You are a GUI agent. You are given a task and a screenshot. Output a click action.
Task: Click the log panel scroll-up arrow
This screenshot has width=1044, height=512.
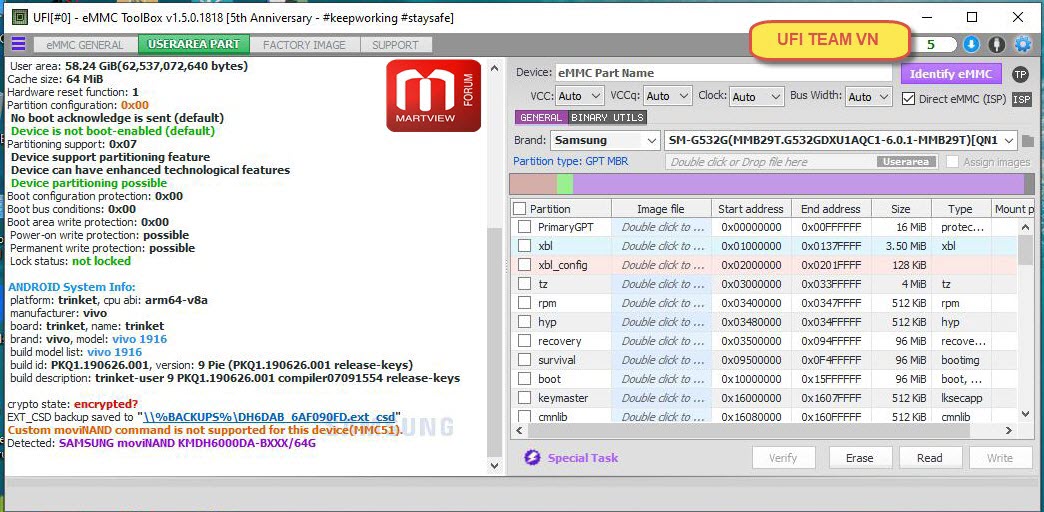coord(494,68)
